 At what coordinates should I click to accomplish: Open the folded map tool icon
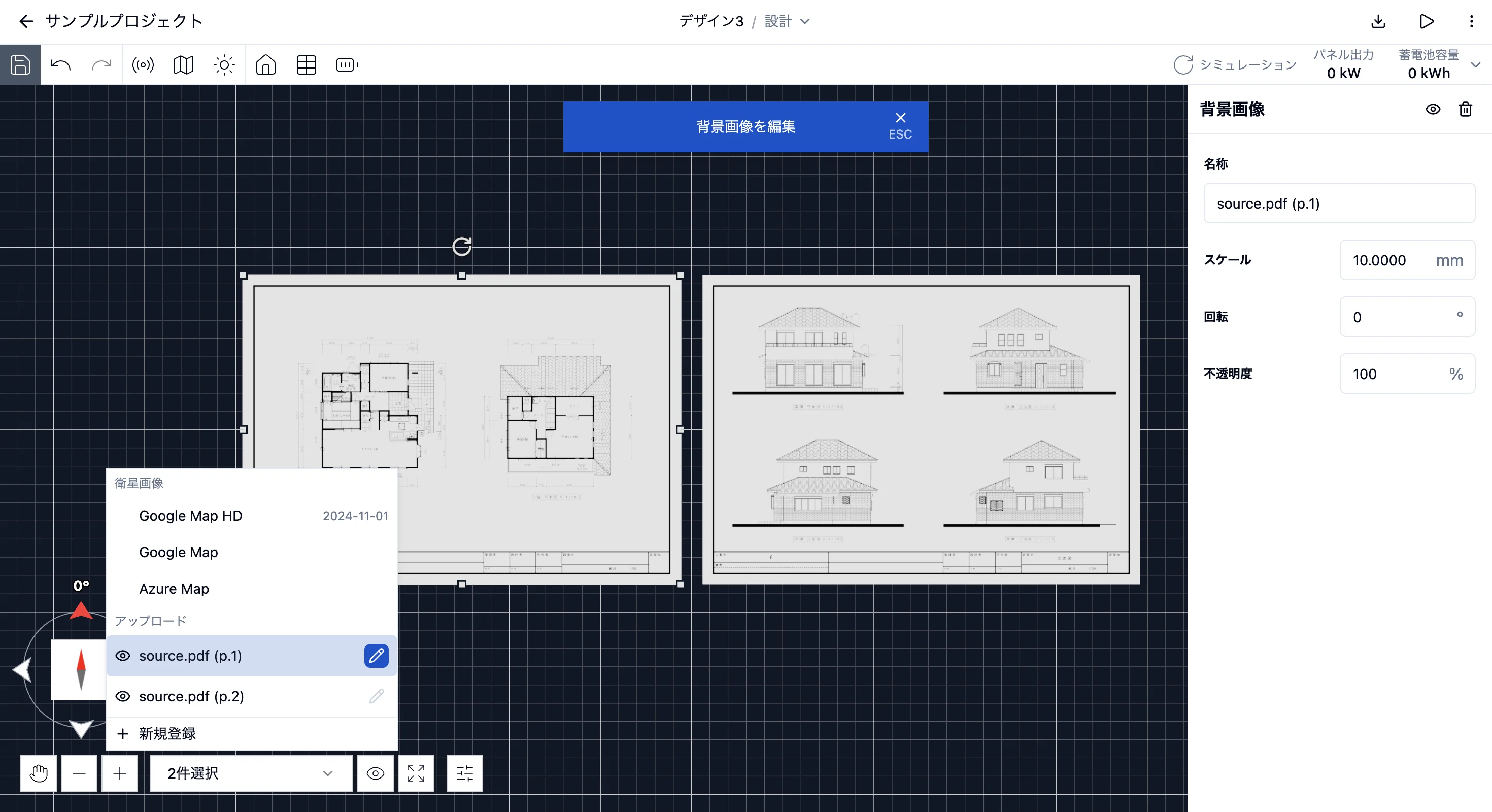pos(184,65)
